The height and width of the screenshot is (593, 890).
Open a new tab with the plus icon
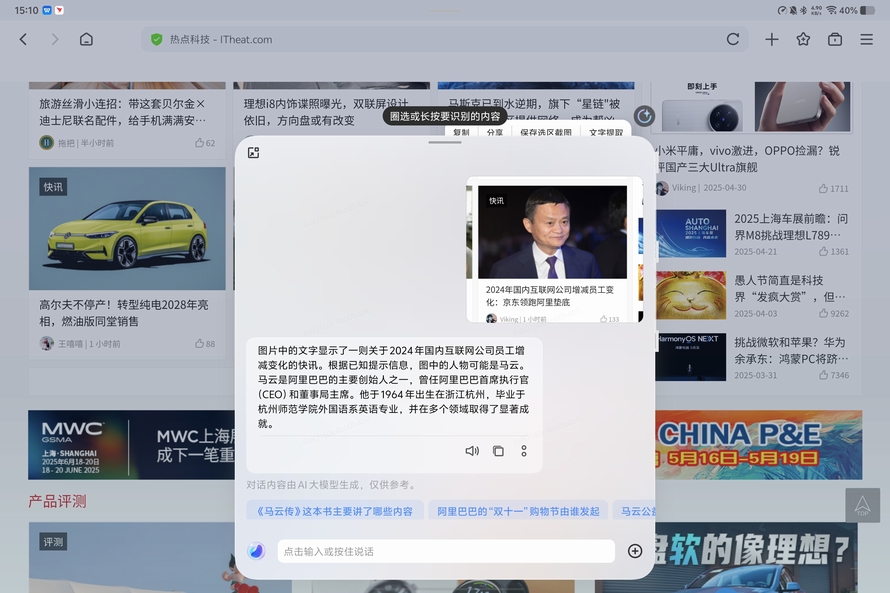[771, 39]
